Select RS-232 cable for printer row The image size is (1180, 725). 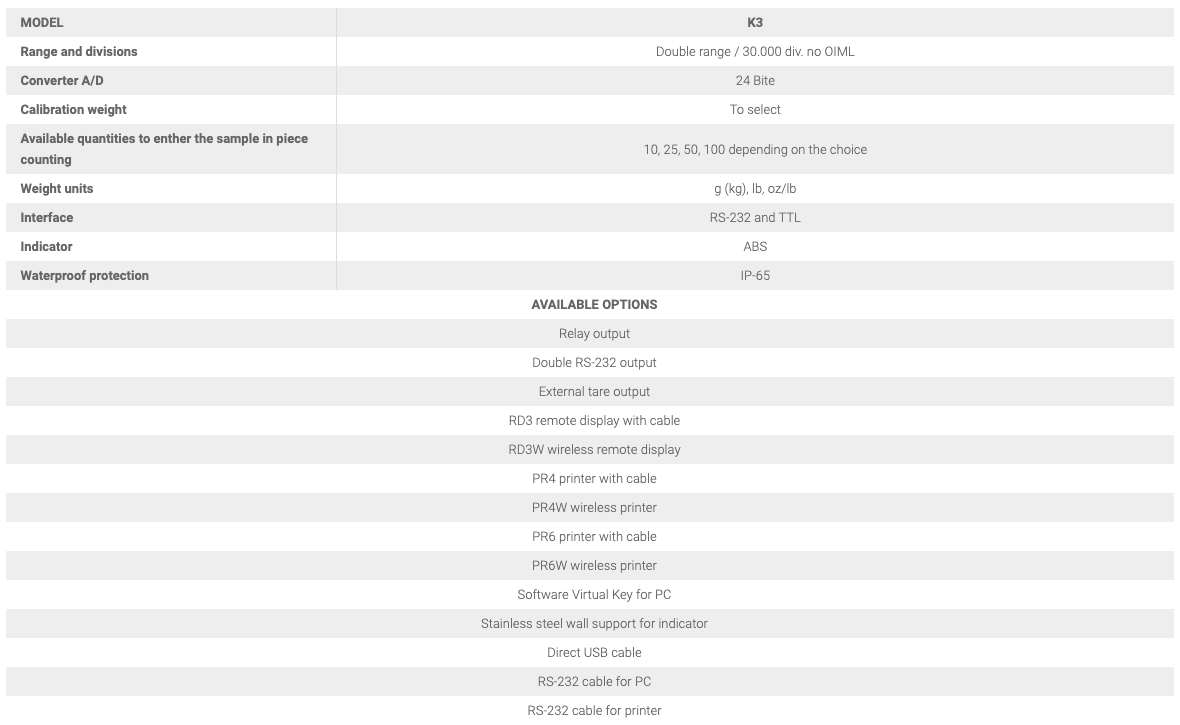coord(594,710)
